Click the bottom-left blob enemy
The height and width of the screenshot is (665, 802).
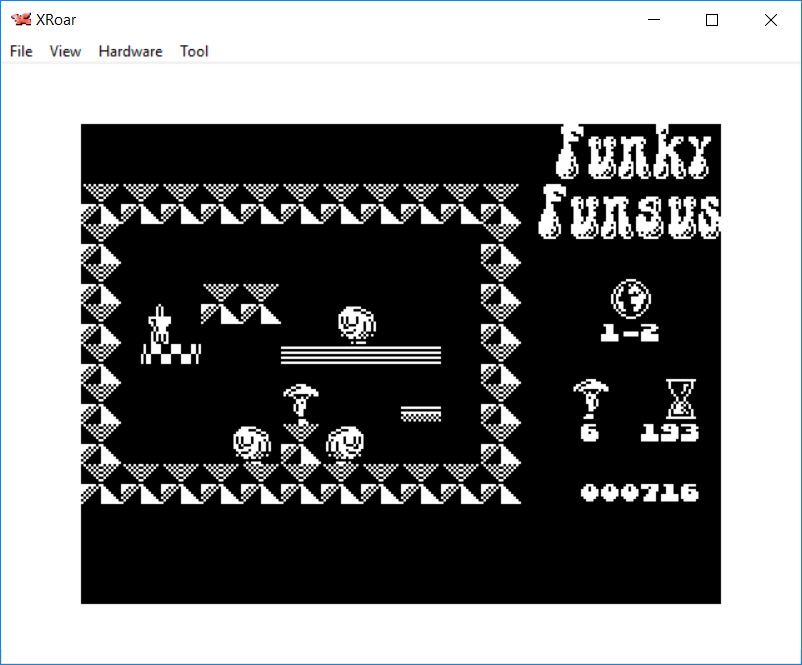tap(251, 441)
